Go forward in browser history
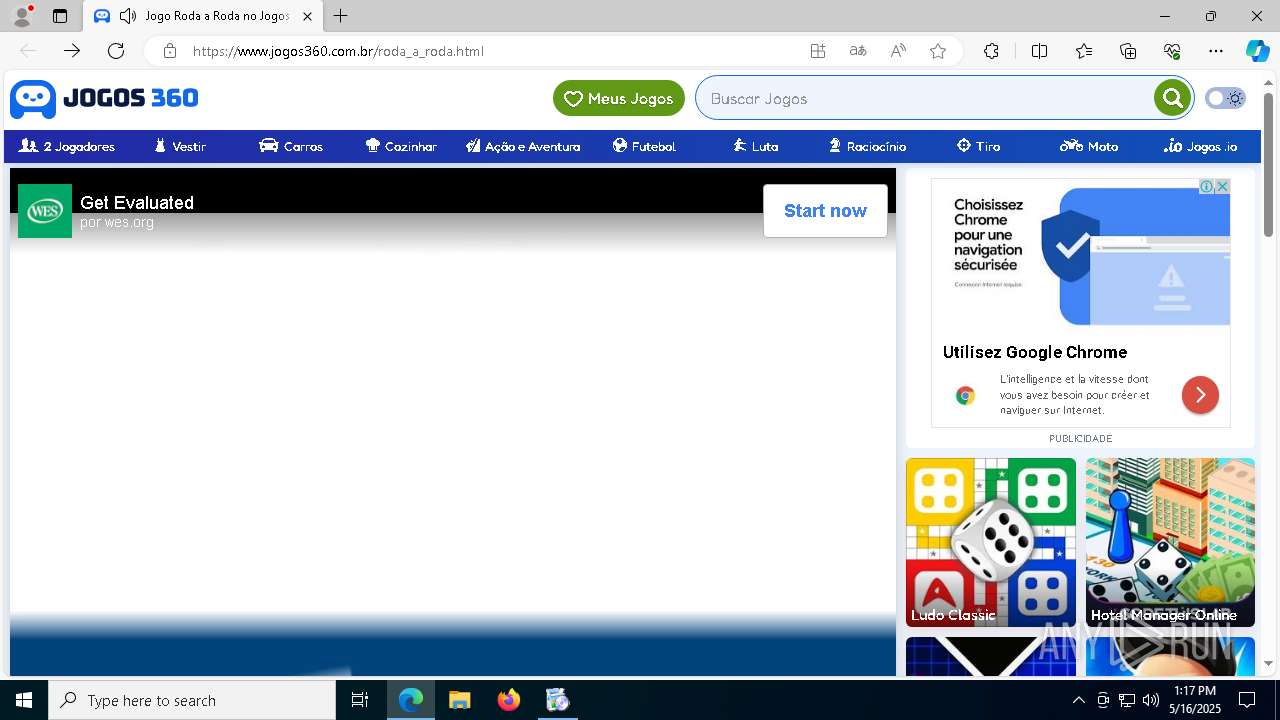 pyautogui.click(x=72, y=51)
